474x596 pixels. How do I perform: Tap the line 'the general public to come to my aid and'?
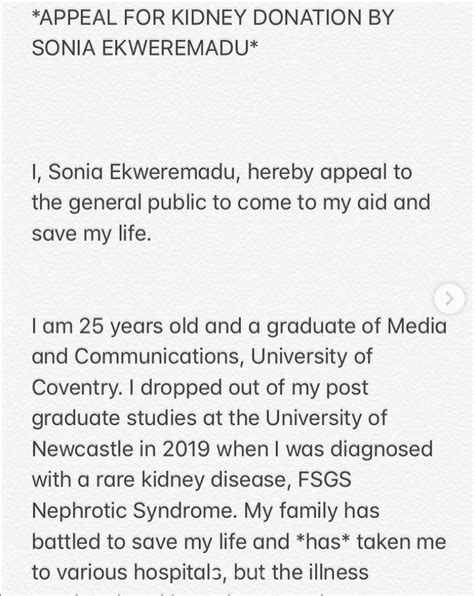pos(231,203)
